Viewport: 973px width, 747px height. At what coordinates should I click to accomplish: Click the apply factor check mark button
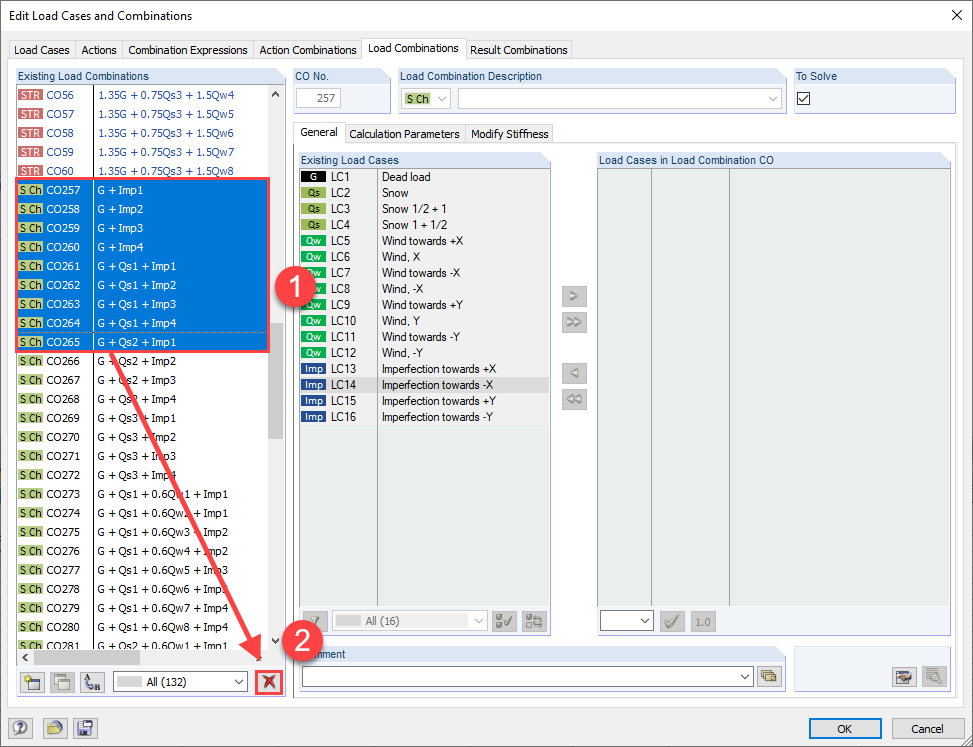point(672,621)
